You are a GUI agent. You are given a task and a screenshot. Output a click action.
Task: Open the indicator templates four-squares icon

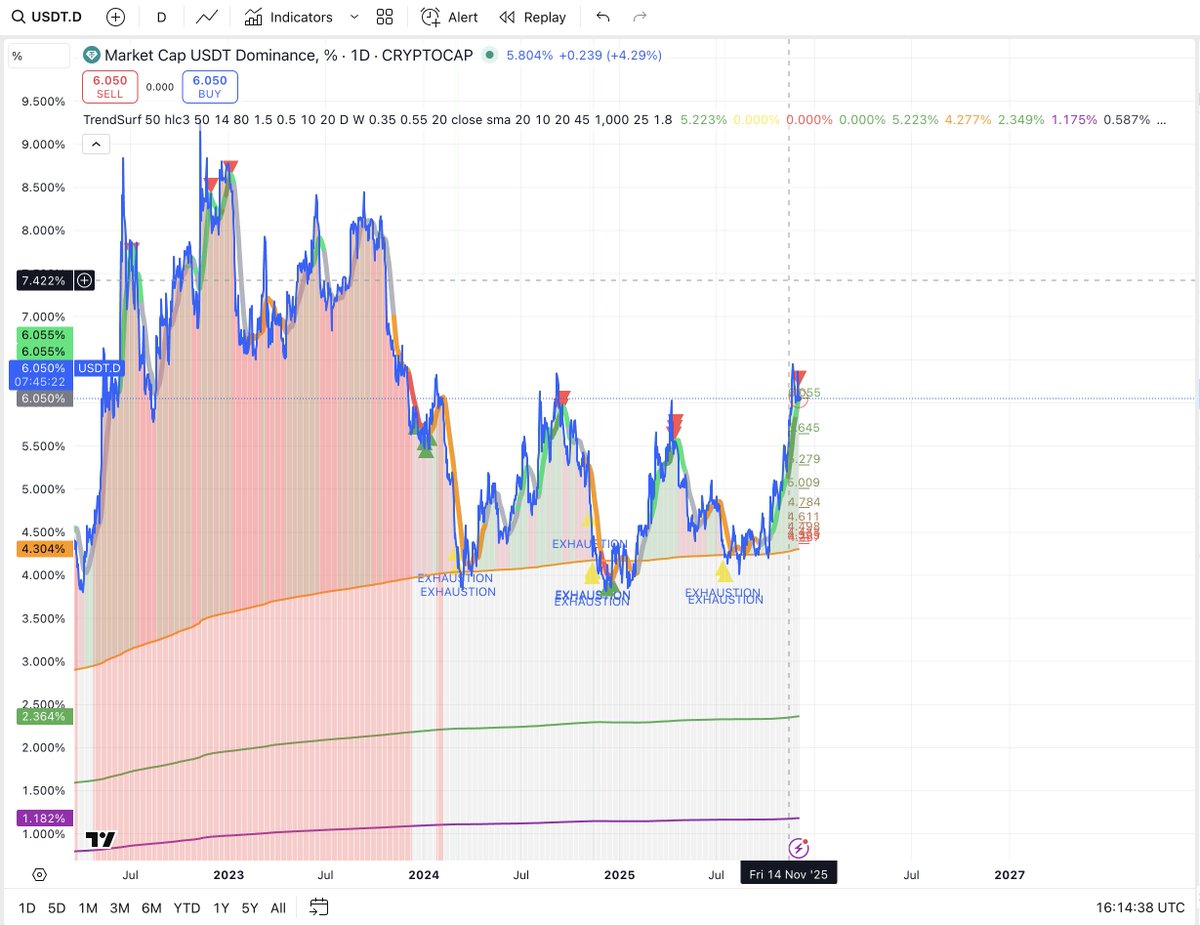coord(384,17)
